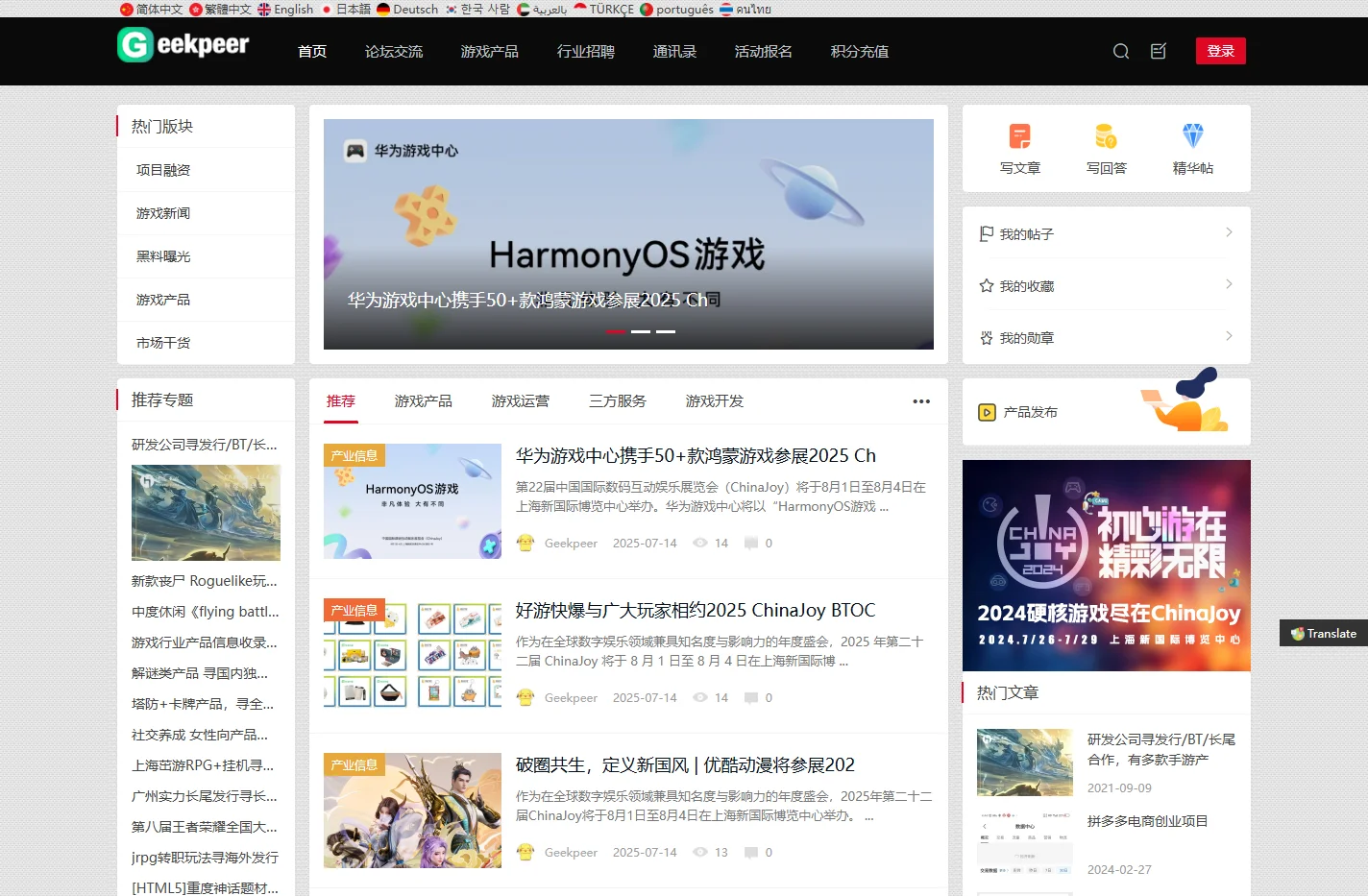
Task: Click the 精华帖 diamond icon
Action: [x=1193, y=135]
